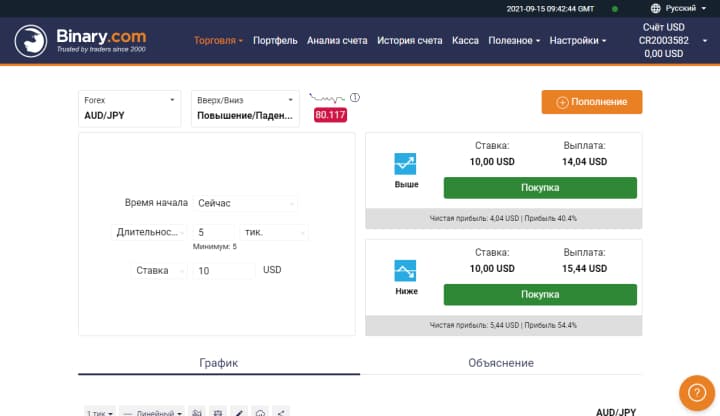Click the chart indicators icon
Image resolution: width=720 pixels, height=416 pixels.
tap(197, 412)
